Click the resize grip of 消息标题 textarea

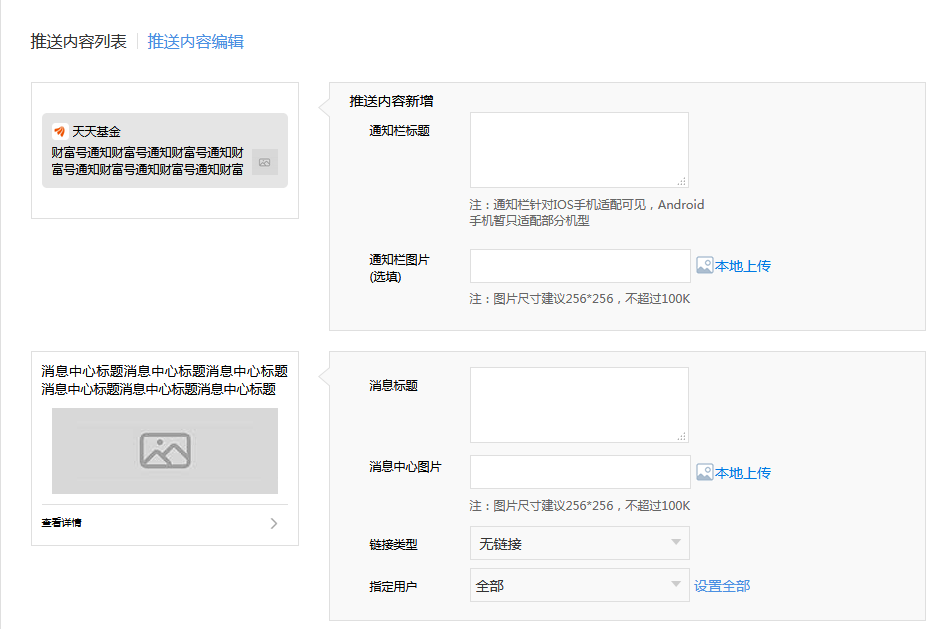682,436
